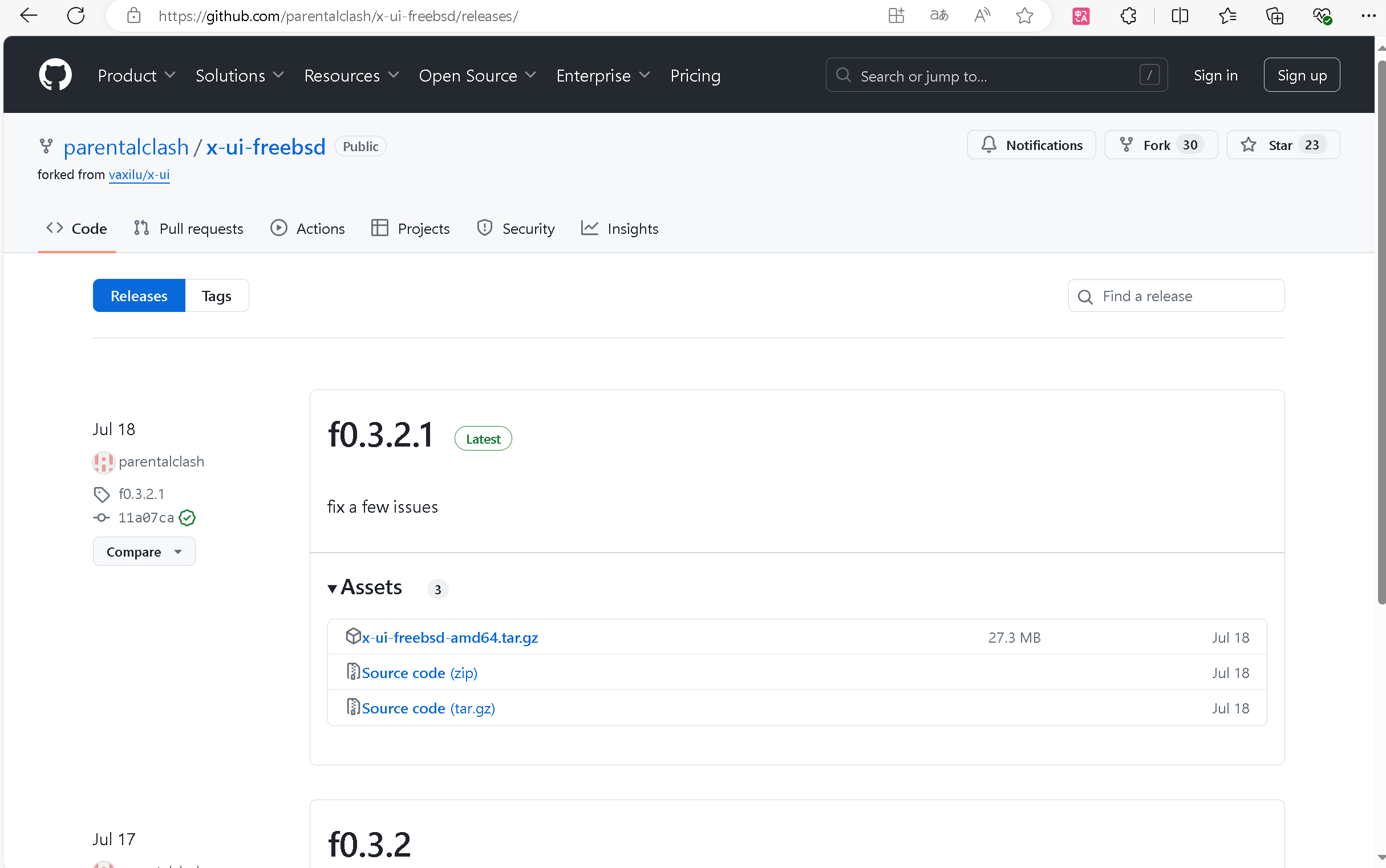Click file icon beside Source code (tar.gz)
Screen dimensions: 1386x868
click(x=353, y=707)
